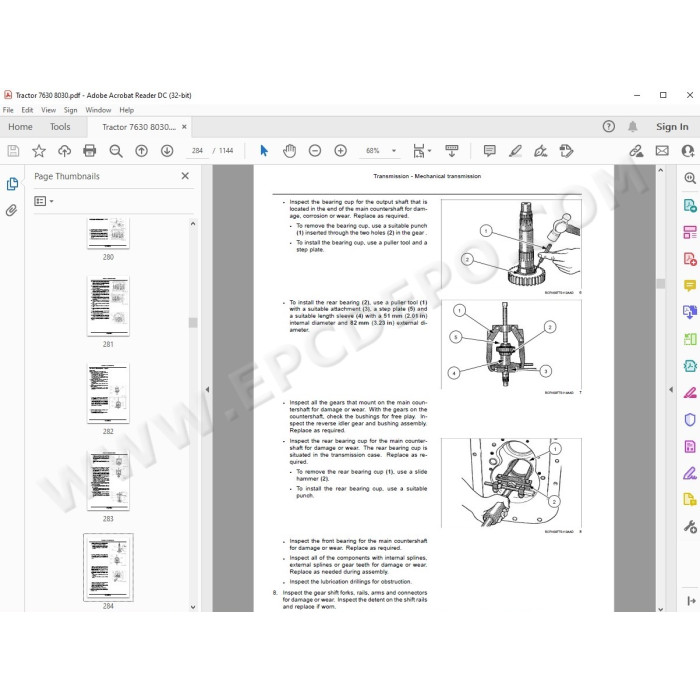This screenshot has height=700, width=700.
Task: Open the Edit menu
Action: pos(27,110)
